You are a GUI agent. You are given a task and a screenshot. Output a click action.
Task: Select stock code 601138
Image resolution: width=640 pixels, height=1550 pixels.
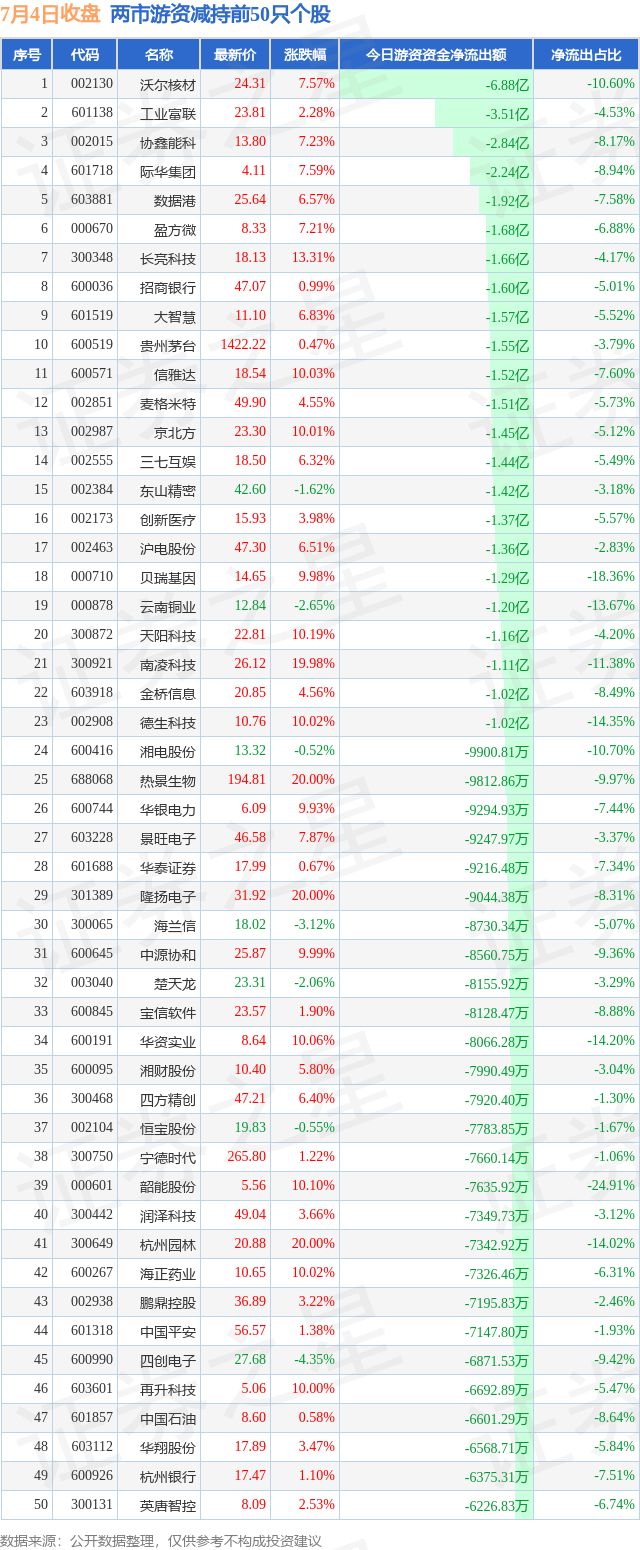91,113
